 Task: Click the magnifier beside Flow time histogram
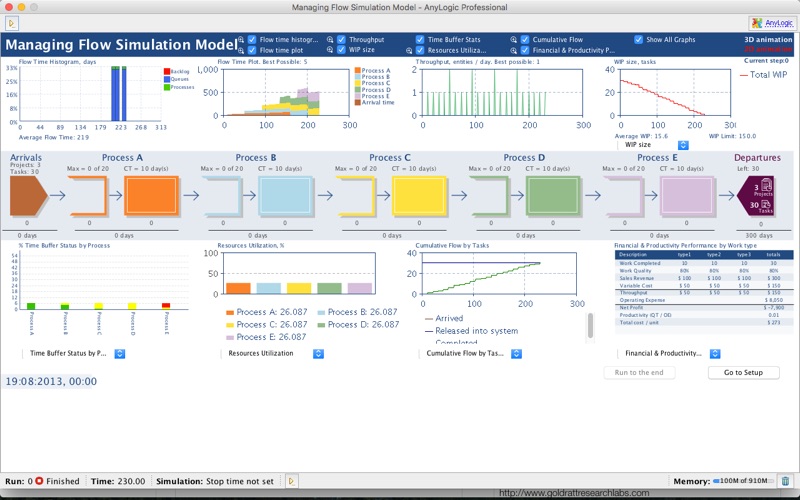point(241,39)
